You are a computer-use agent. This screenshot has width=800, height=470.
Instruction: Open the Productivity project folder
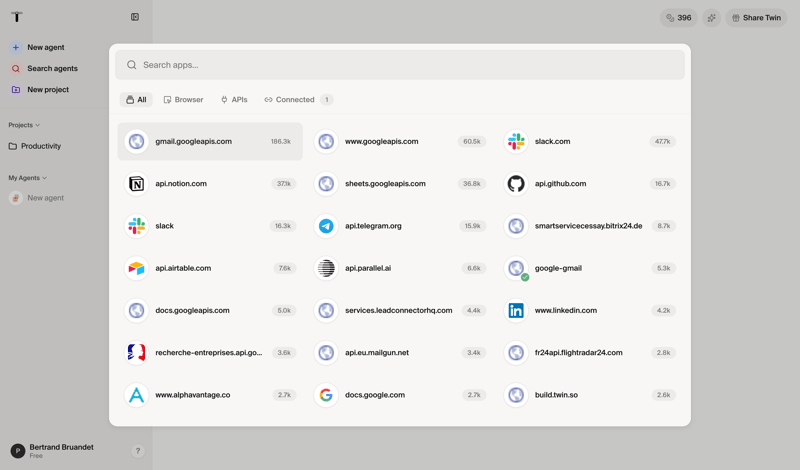click(41, 146)
